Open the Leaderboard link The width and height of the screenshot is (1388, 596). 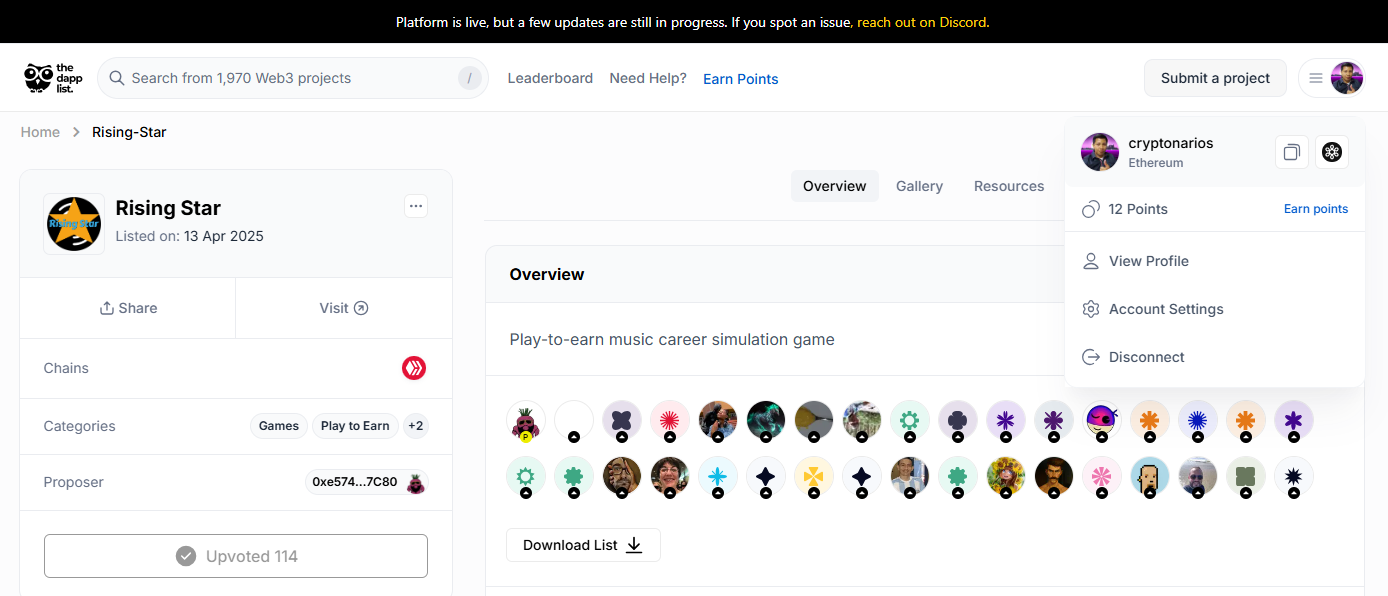[550, 78]
